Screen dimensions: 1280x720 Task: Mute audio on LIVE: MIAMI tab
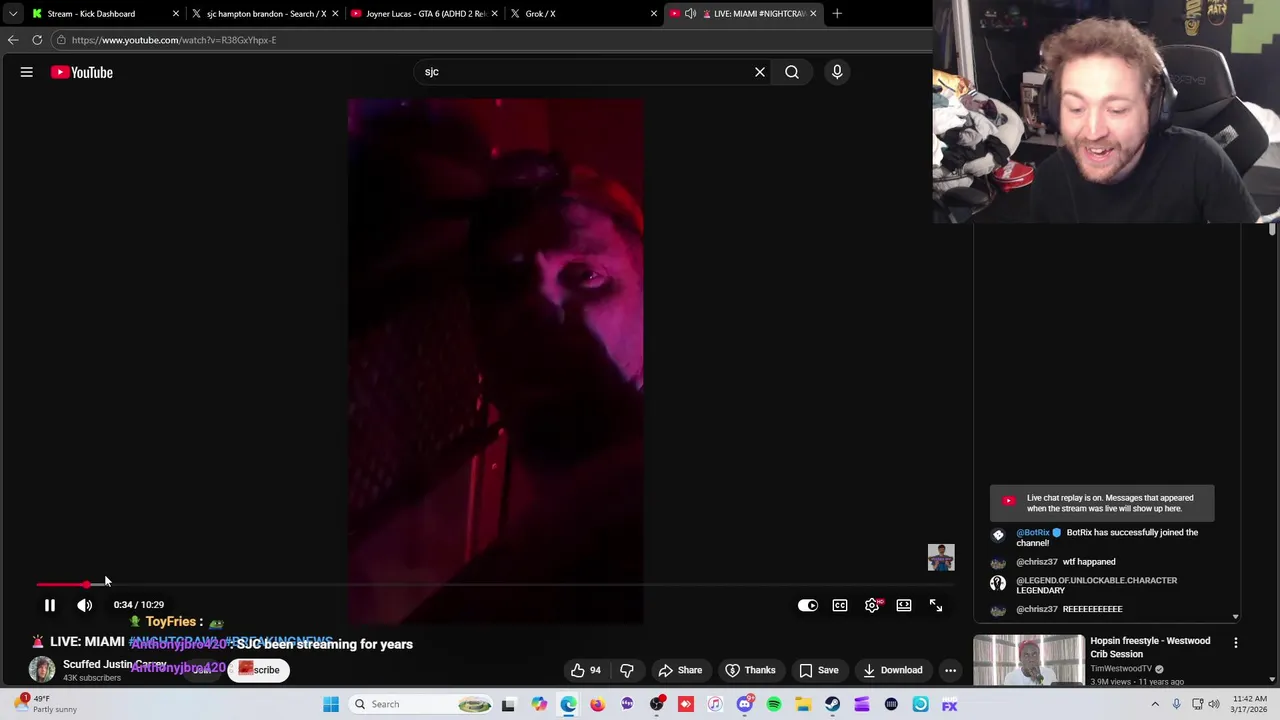[x=690, y=13]
